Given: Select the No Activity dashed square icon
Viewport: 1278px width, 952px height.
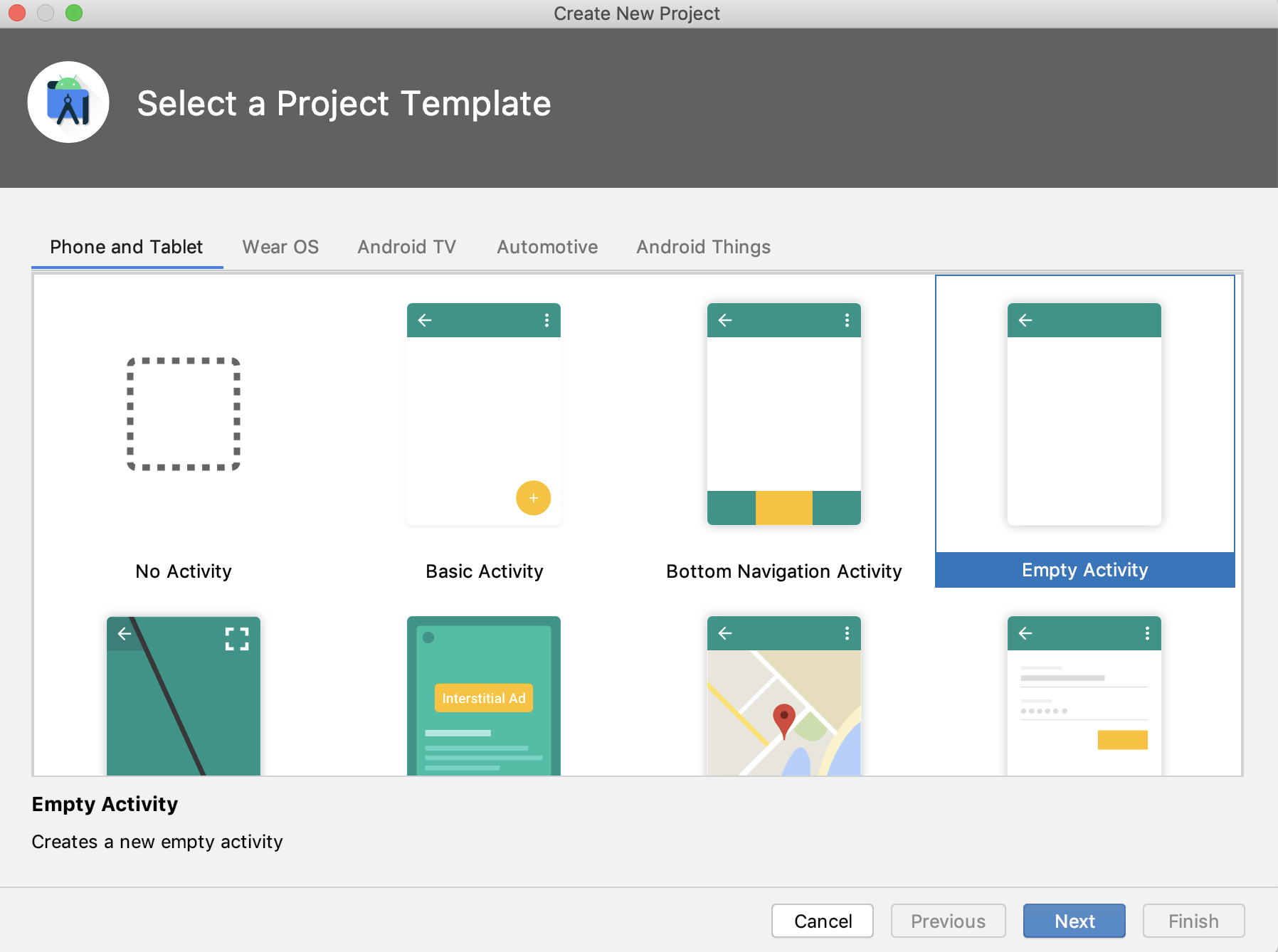Looking at the screenshot, I should click(184, 414).
